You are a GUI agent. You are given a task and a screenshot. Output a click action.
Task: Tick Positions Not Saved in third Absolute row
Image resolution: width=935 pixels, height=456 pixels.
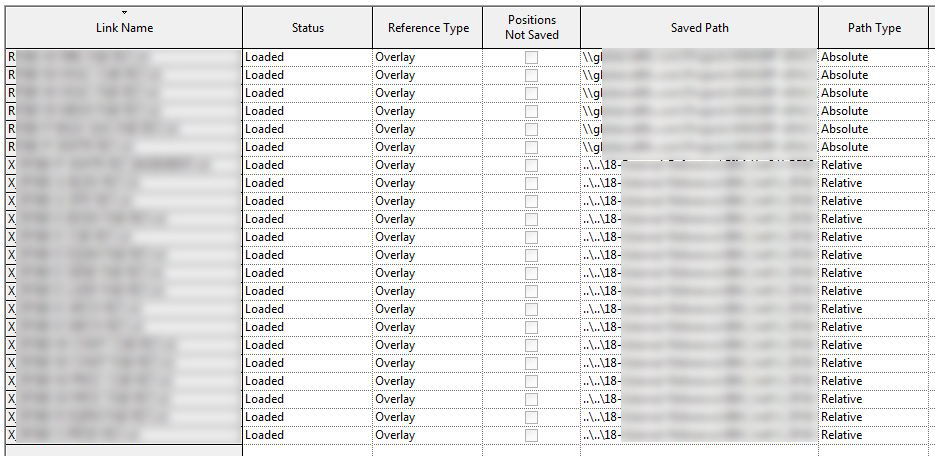531,93
